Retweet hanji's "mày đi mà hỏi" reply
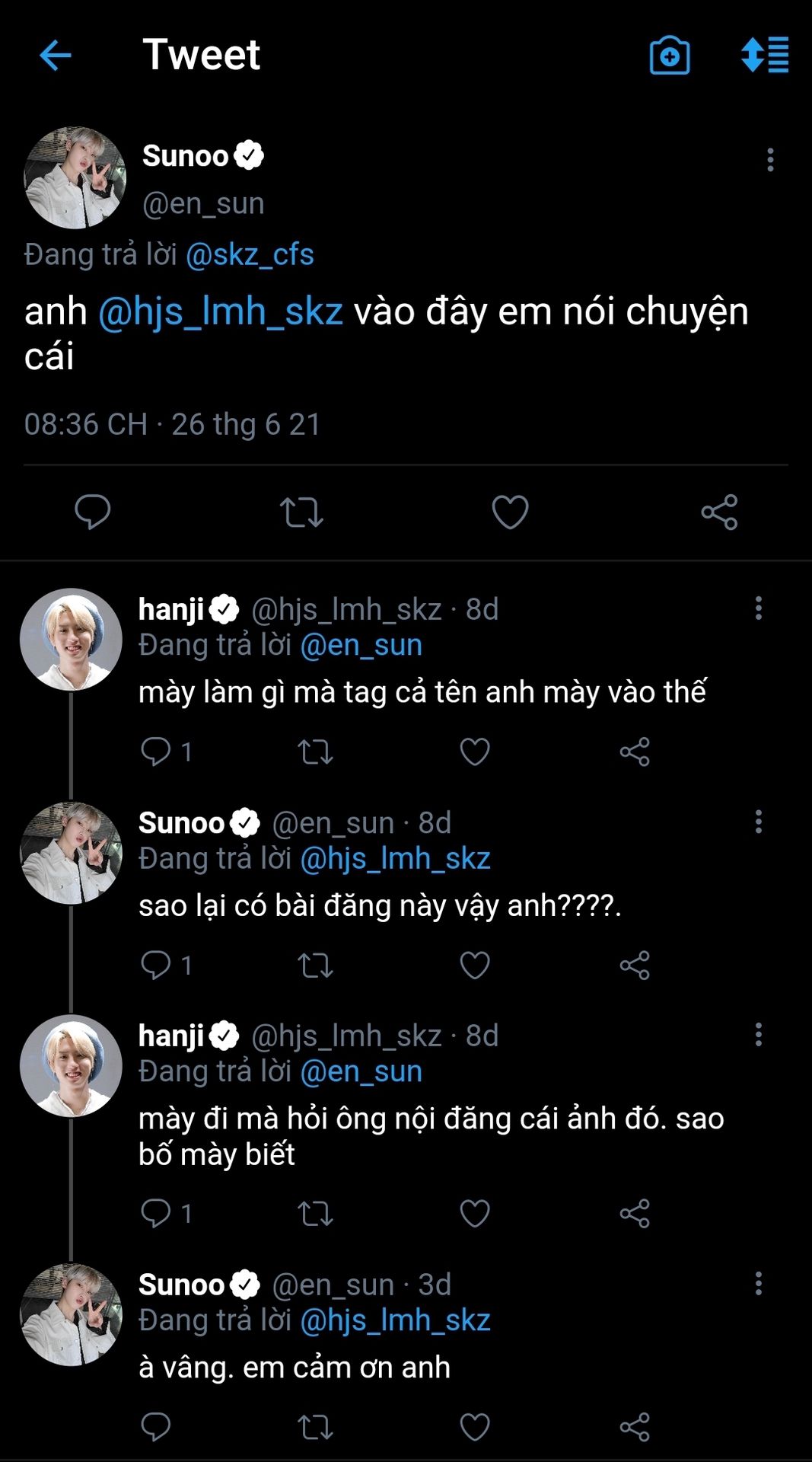 [x=315, y=1214]
